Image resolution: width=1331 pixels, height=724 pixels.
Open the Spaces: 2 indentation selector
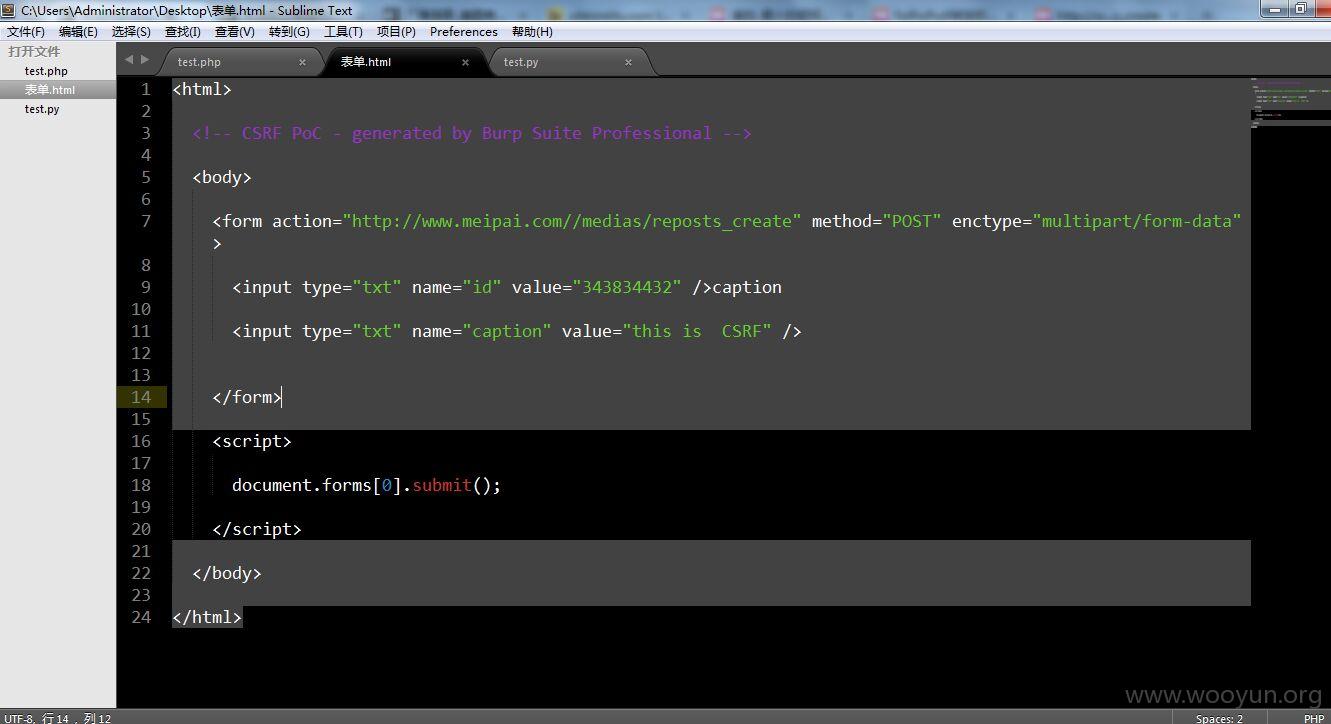1219,718
